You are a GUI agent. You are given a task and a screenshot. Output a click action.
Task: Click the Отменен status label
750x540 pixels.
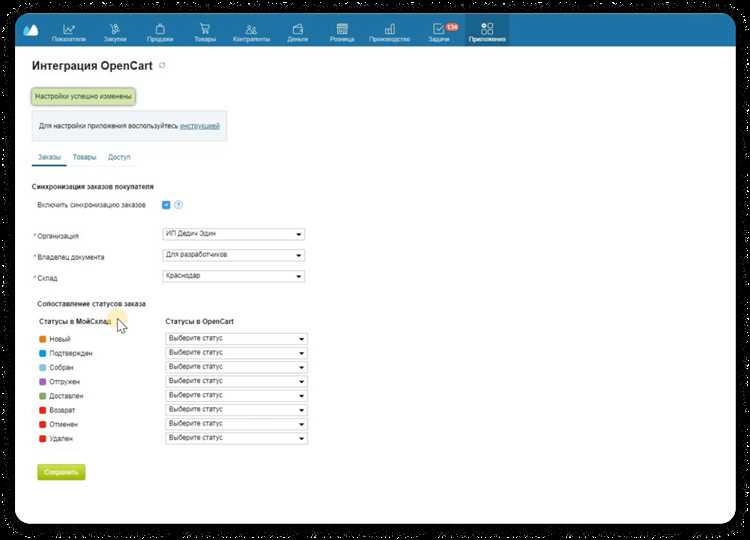(x=63, y=424)
